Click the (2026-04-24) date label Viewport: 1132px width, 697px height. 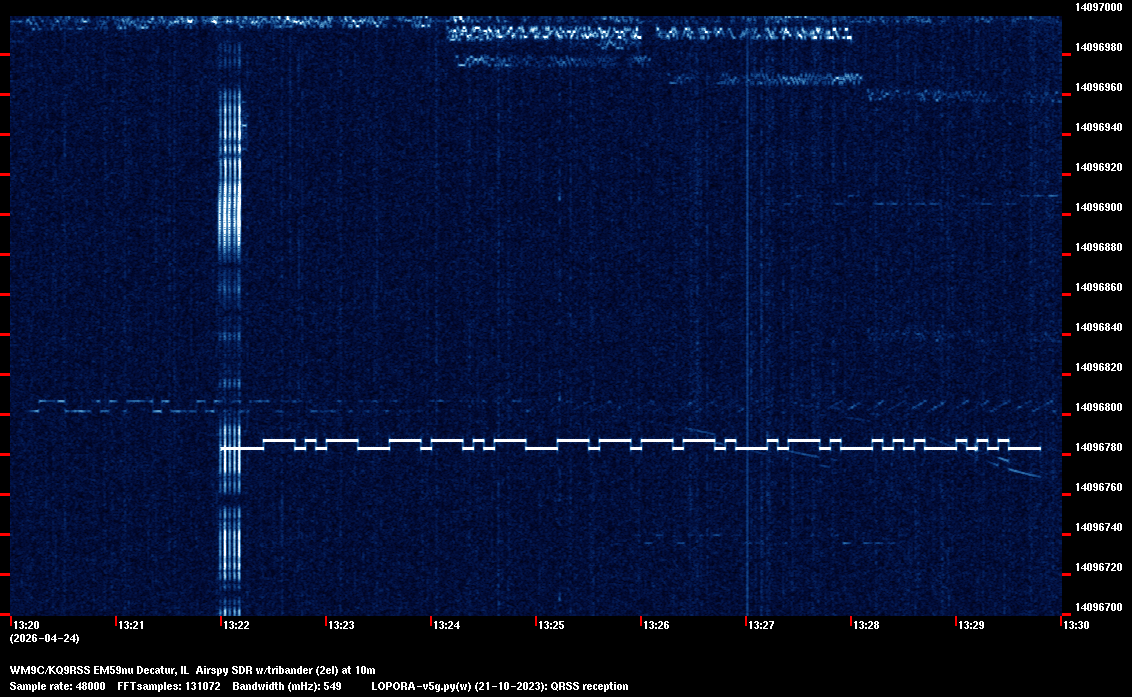tap(44, 638)
